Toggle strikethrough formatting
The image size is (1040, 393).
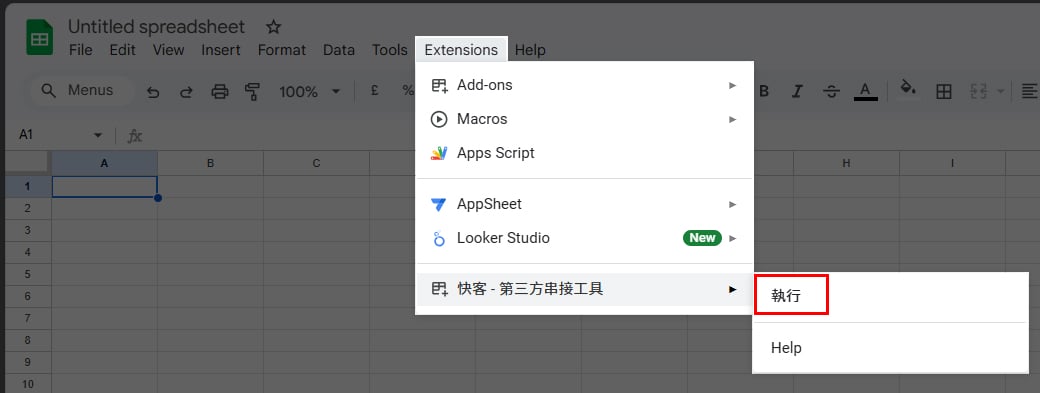pos(831,91)
